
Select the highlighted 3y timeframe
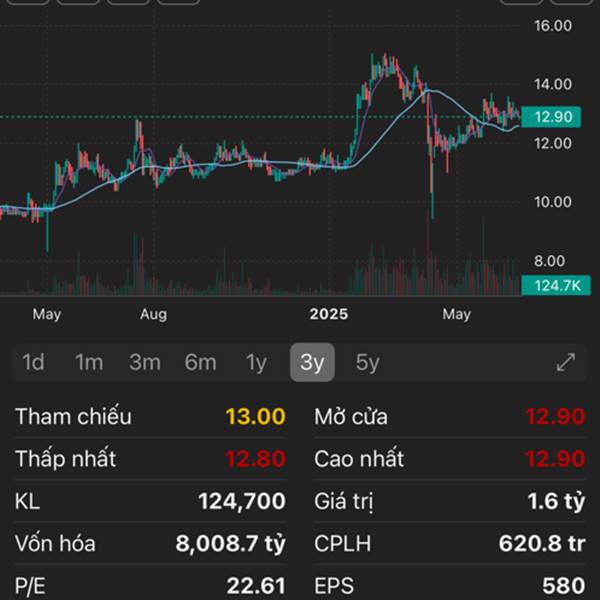312,362
